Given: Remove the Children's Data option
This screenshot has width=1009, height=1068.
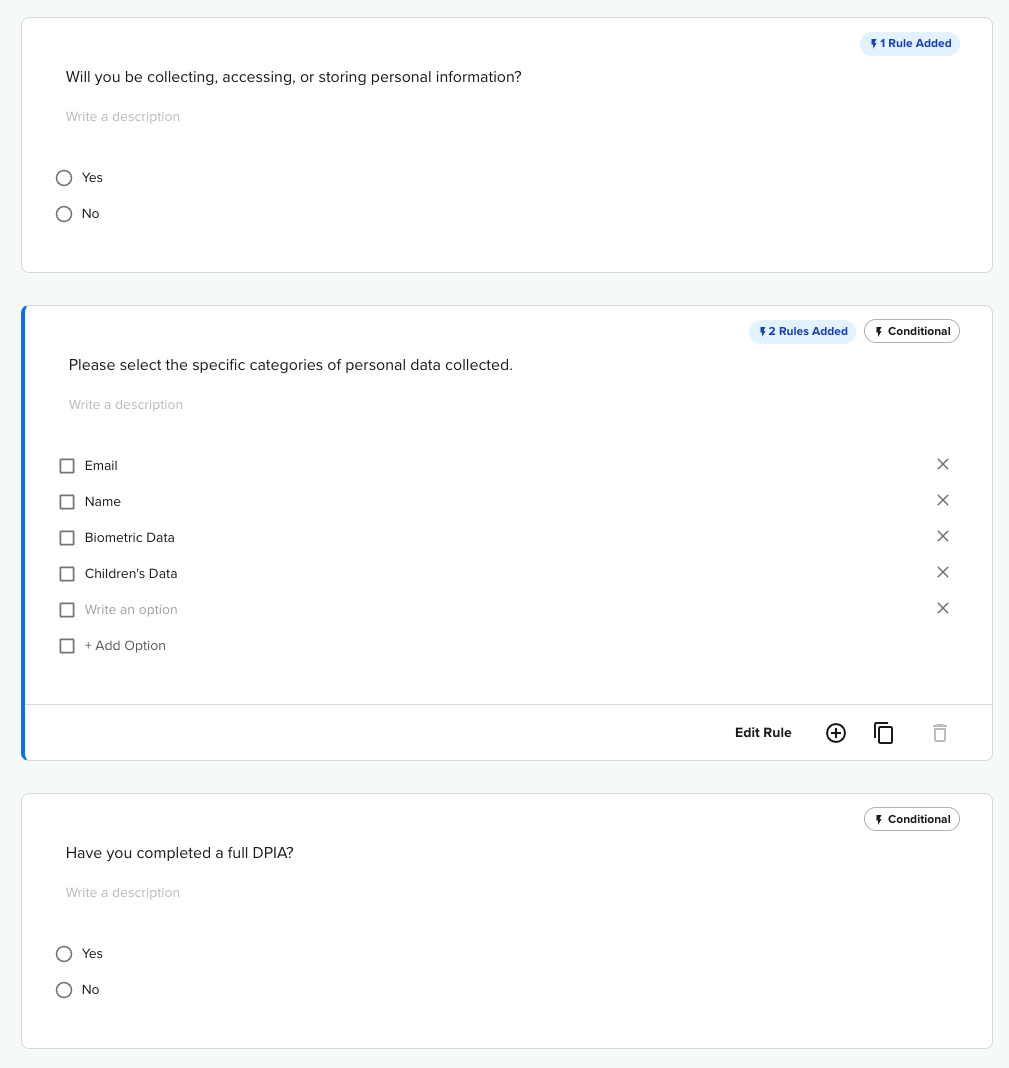Looking at the screenshot, I should coord(942,572).
